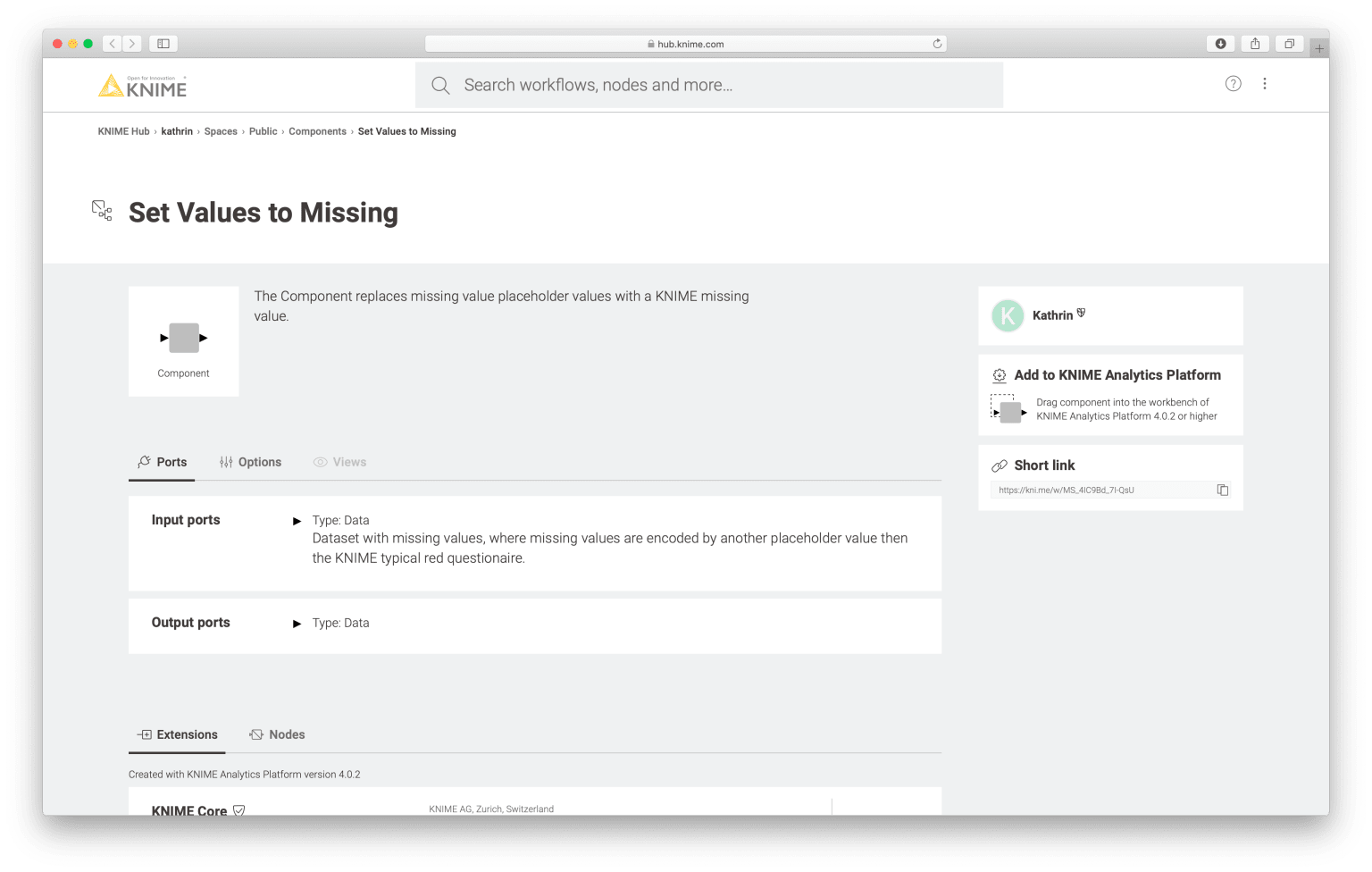1372x872 pixels.
Task: Click the draggable component icon in the Add panel
Action: 1009,410
